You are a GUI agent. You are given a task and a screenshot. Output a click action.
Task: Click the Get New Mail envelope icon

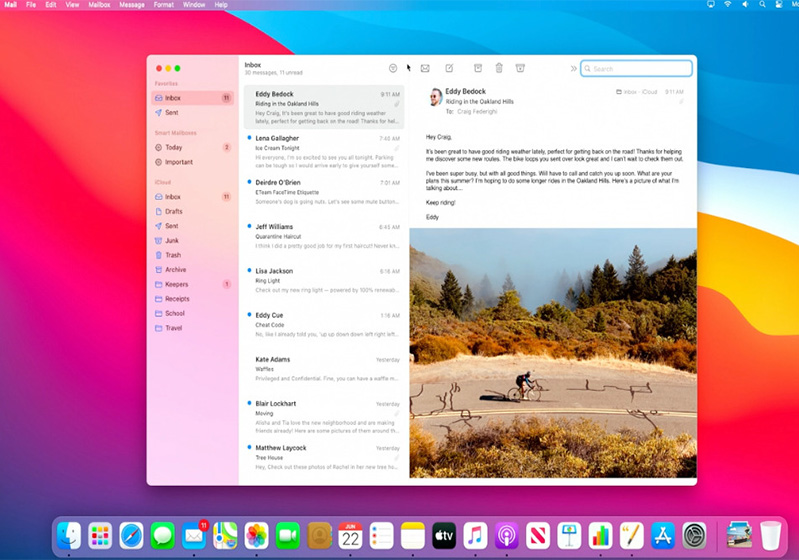point(425,68)
